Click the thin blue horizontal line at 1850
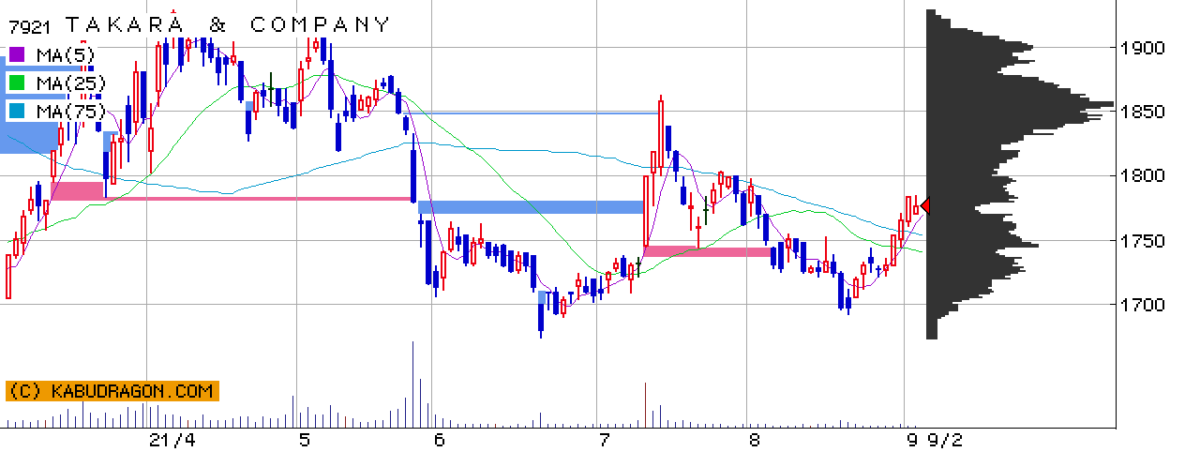This screenshot has height=452, width=1200. coord(529,113)
